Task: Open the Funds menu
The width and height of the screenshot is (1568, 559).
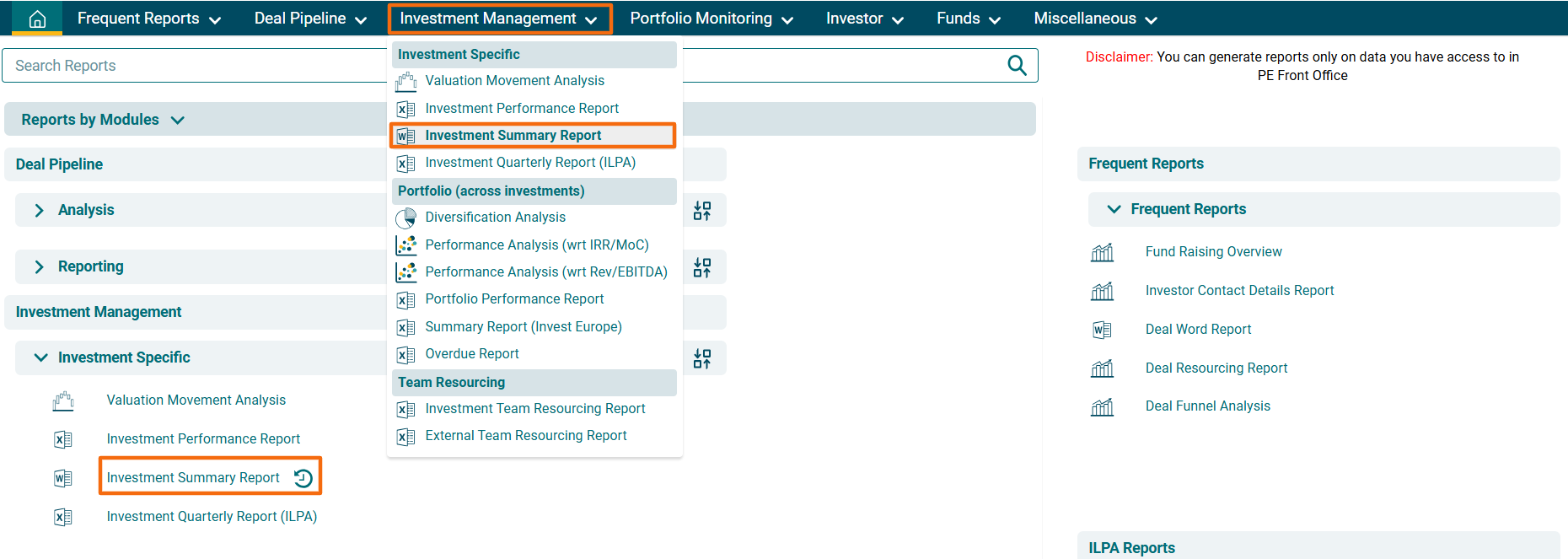Action: 968,19
